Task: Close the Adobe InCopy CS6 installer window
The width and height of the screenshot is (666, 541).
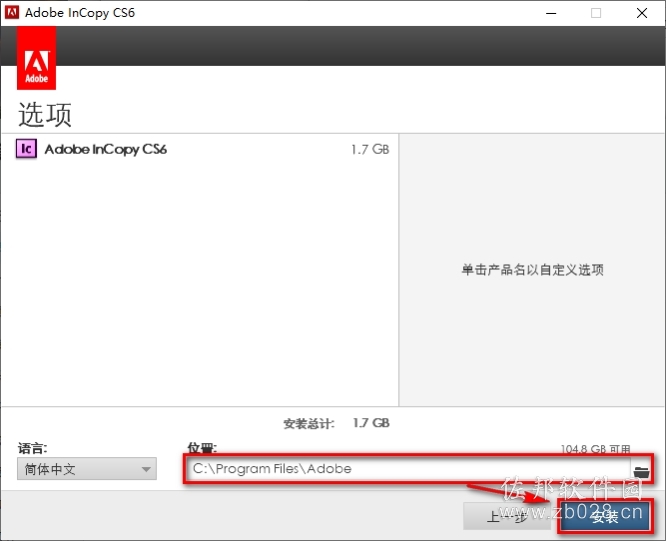Action: click(x=642, y=13)
